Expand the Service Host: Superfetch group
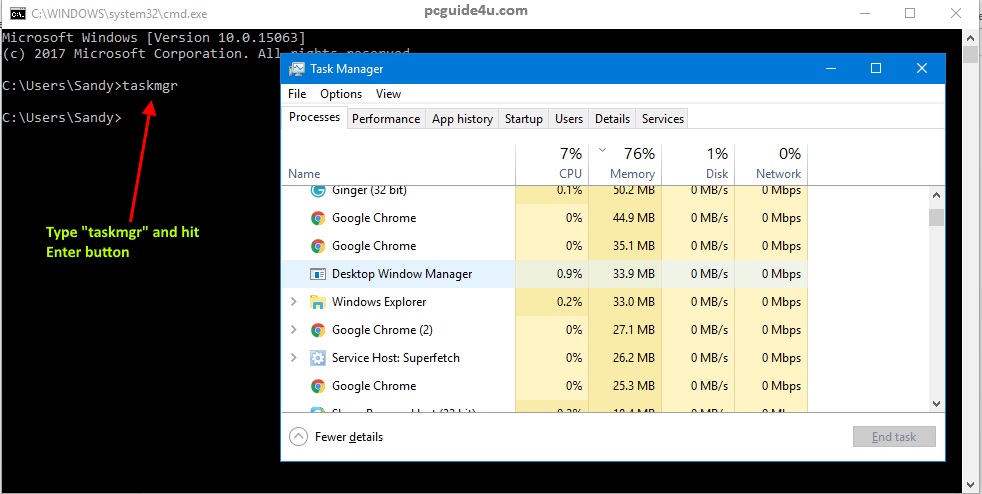Image resolution: width=982 pixels, height=494 pixels. (293, 358)
